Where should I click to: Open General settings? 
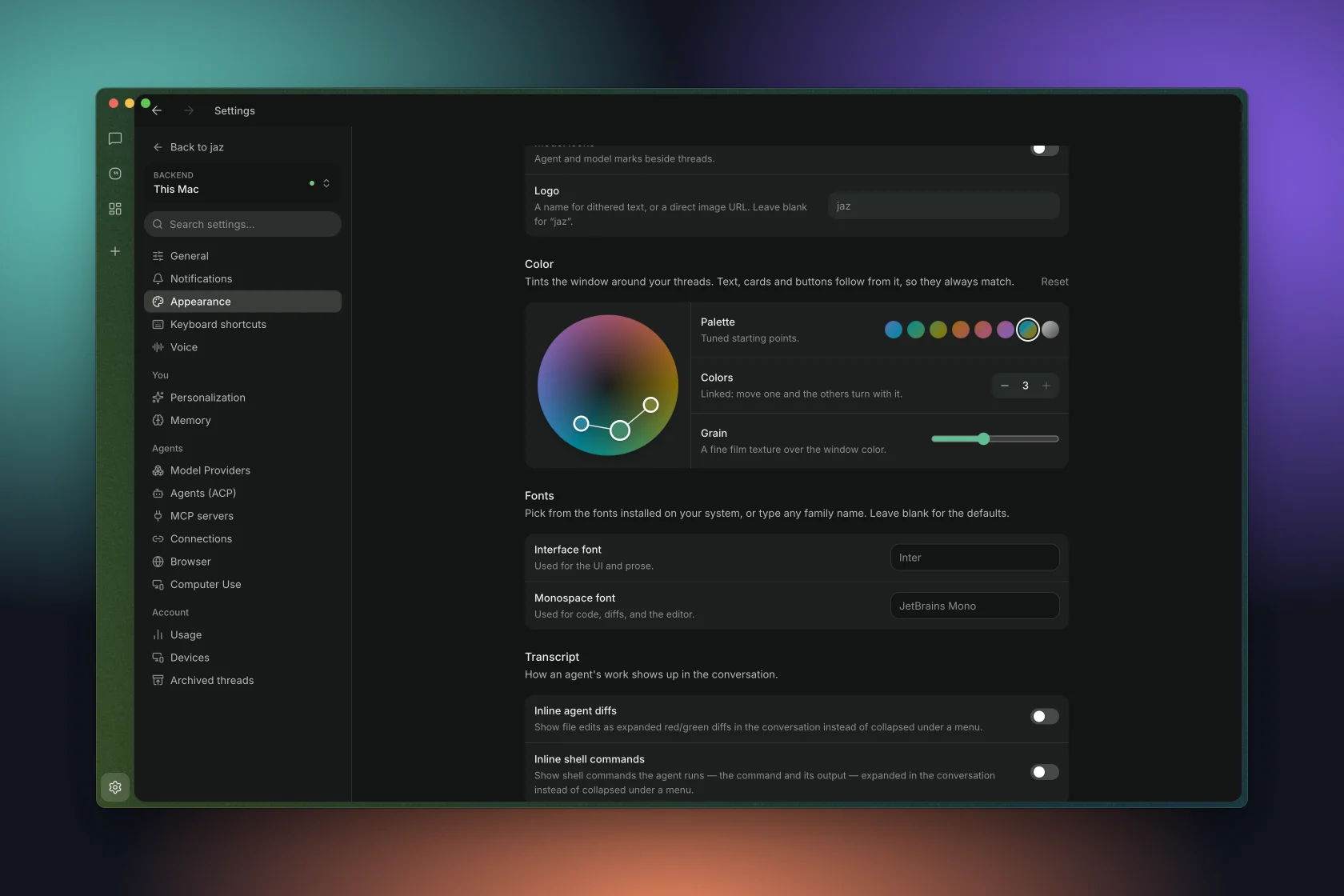[242, 256]
